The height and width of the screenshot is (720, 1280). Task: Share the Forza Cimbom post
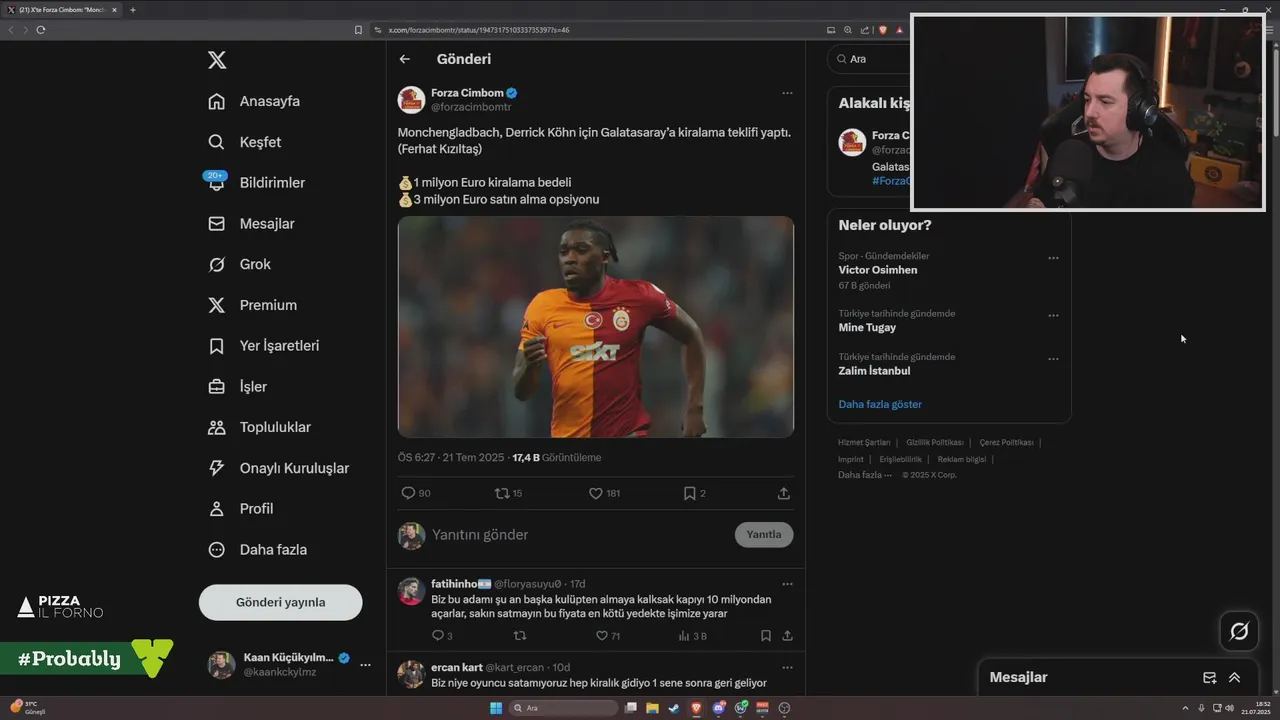tap(784, 493)
